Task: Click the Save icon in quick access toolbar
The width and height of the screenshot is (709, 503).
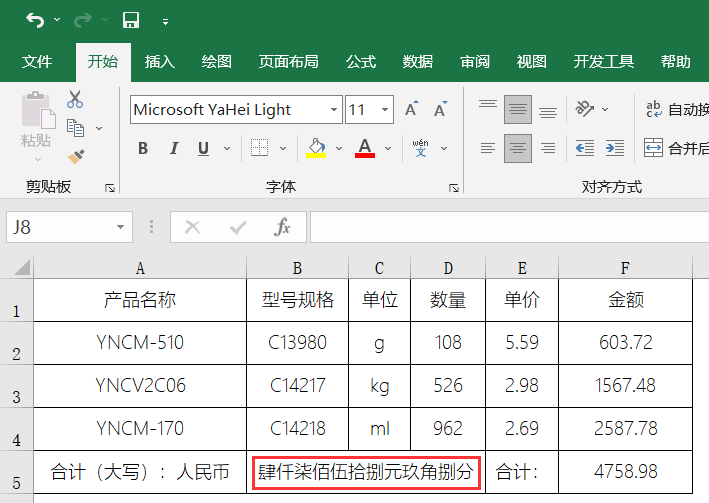Action: [130, 20]
